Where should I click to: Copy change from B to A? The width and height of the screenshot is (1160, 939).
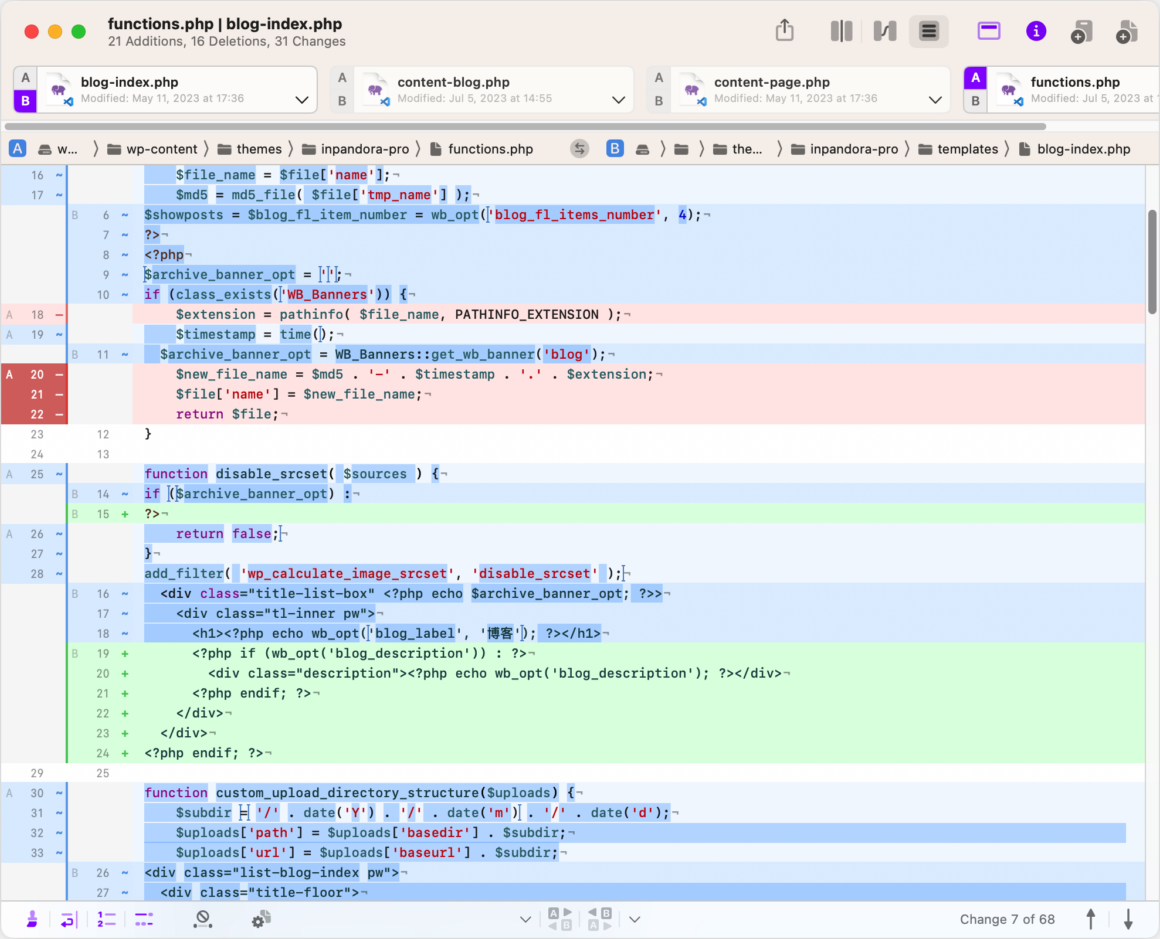point(600,919)
